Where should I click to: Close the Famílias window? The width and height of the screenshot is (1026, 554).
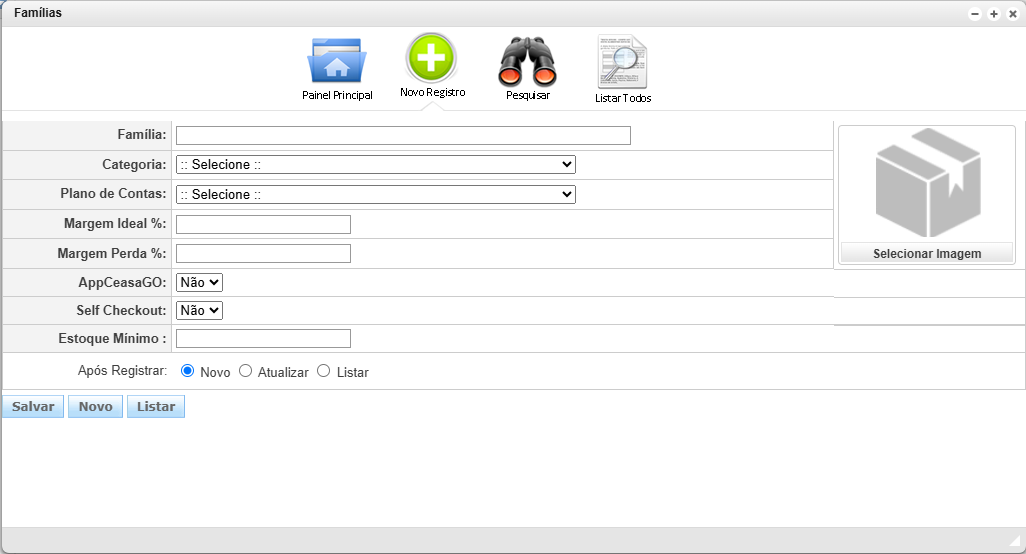(1012, 14)
